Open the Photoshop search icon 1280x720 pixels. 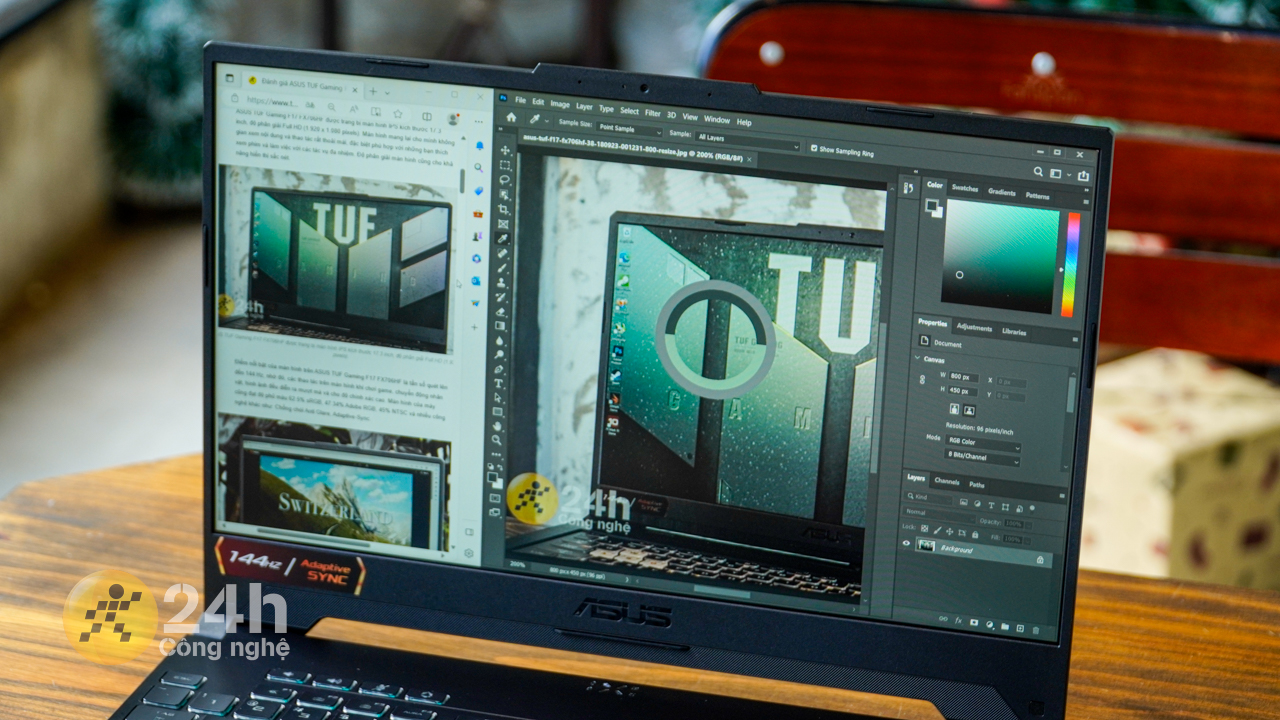[x=1040, y=172]
